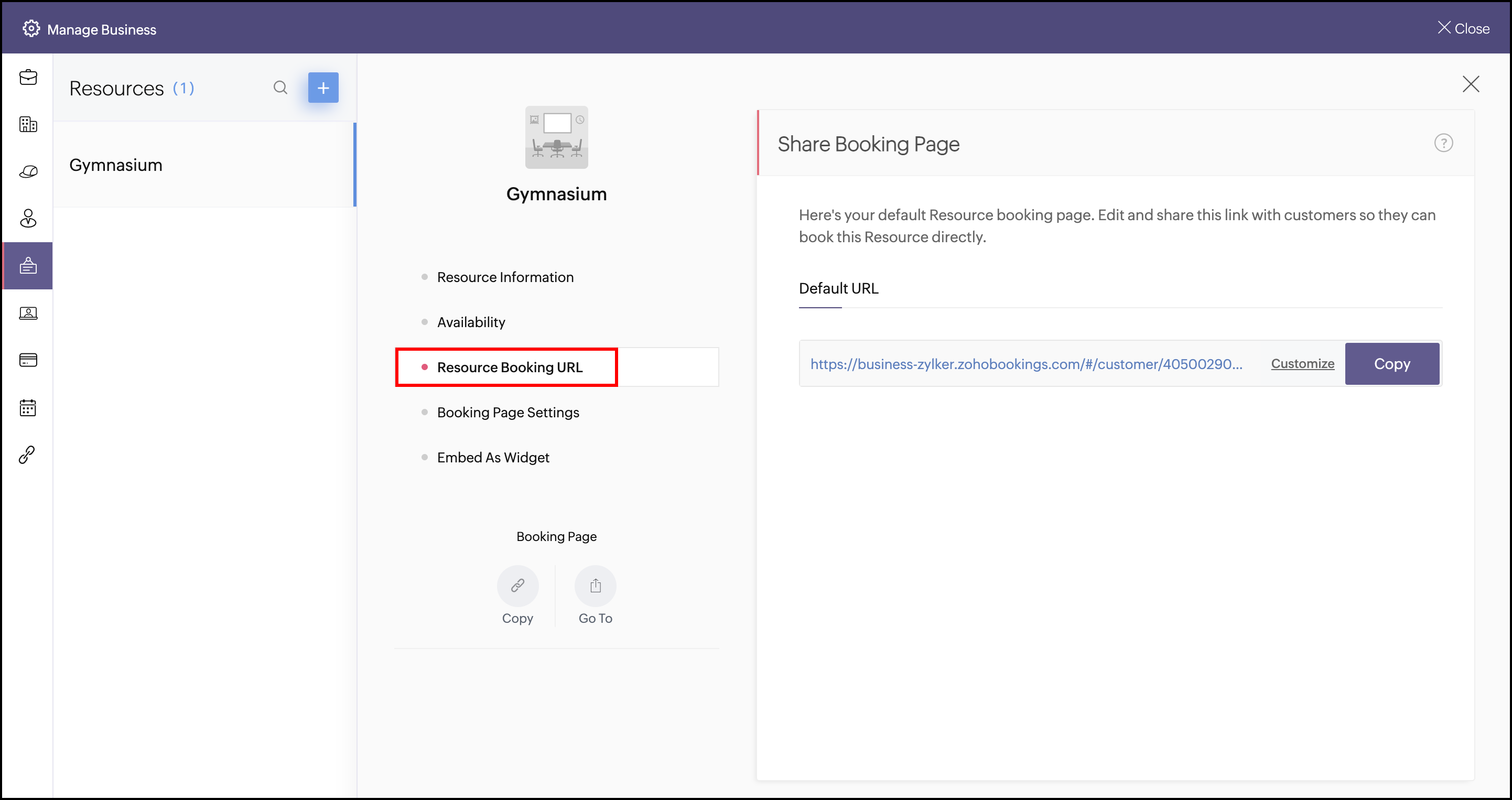The width and height of the screenshot is (1512, 800).
Task: Open the briefcase icon in left sidebar
Action: click(x=28, y=78)
